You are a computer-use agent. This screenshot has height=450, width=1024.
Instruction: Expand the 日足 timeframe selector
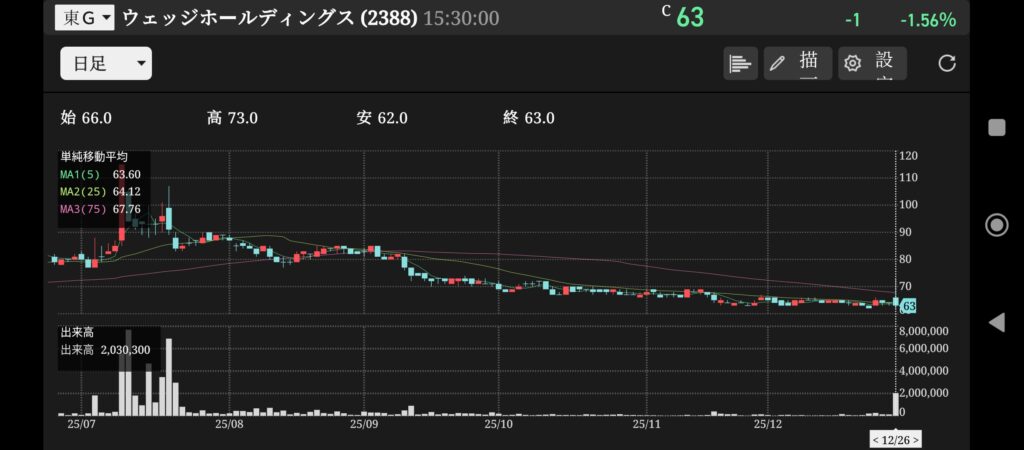(x=106, y=64)
